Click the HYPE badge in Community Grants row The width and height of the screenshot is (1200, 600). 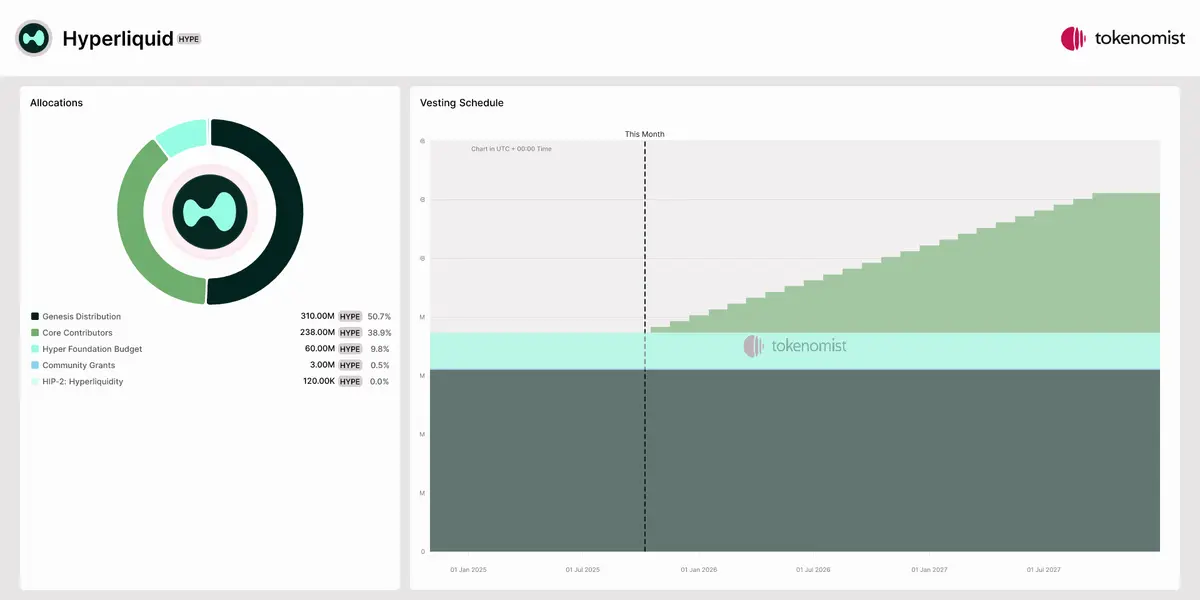349,366
